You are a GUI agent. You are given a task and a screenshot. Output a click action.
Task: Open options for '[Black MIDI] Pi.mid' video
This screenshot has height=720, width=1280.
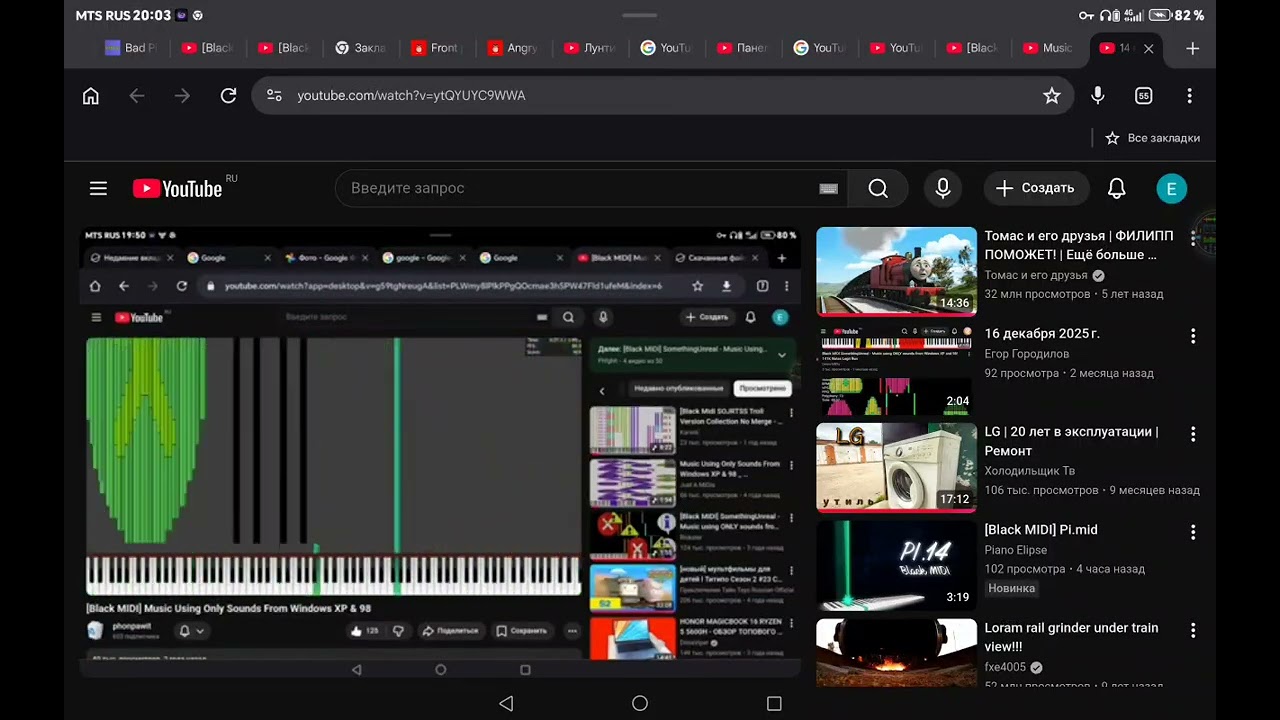1193,532
